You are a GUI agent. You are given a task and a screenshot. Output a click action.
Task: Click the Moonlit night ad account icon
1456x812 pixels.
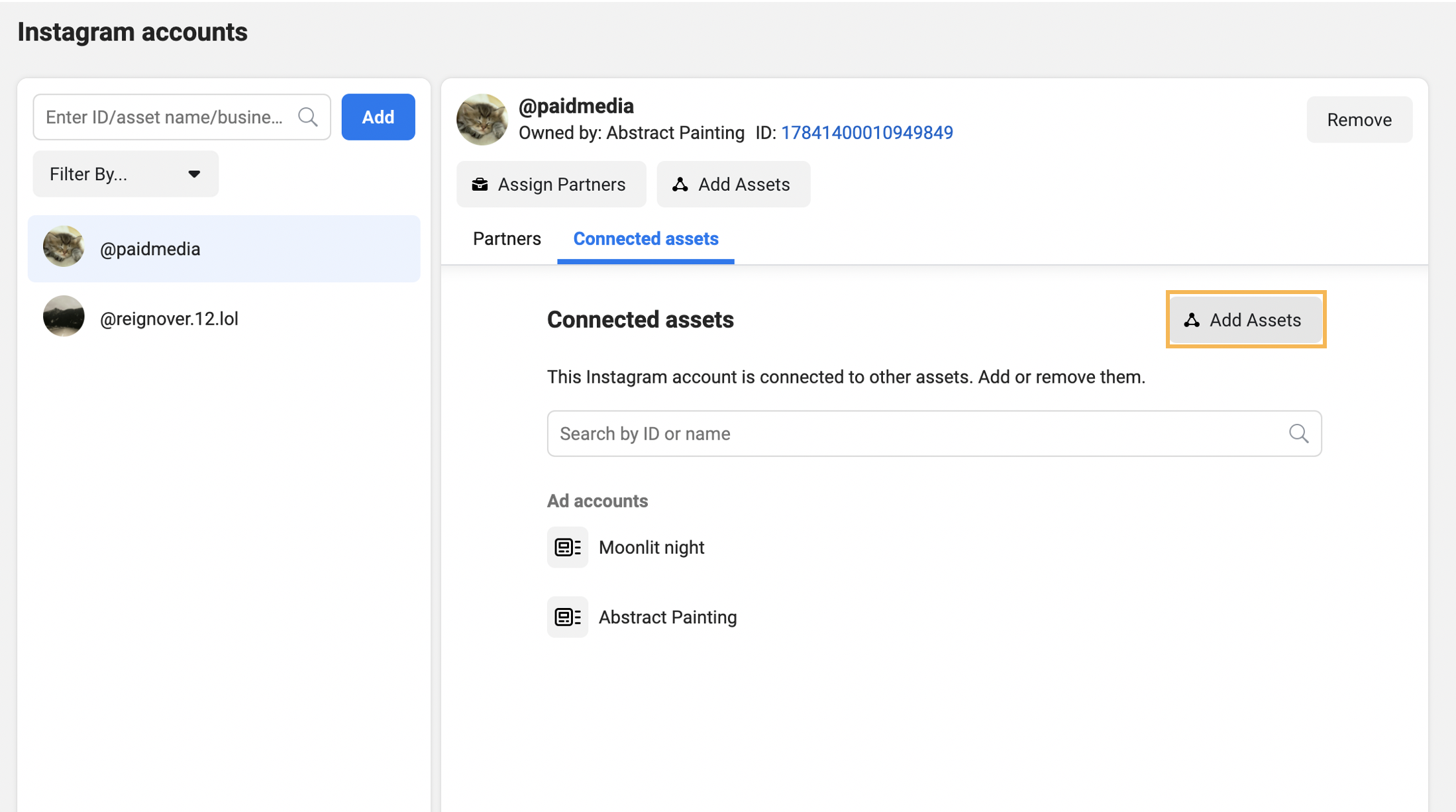(567, 547)
